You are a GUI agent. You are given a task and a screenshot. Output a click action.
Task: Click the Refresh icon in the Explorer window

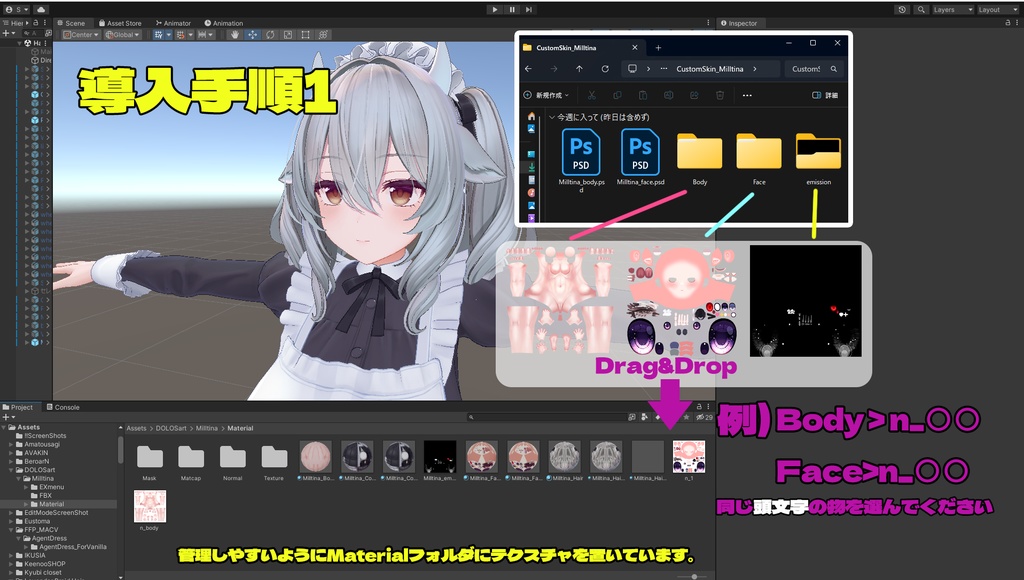point(605,69)
